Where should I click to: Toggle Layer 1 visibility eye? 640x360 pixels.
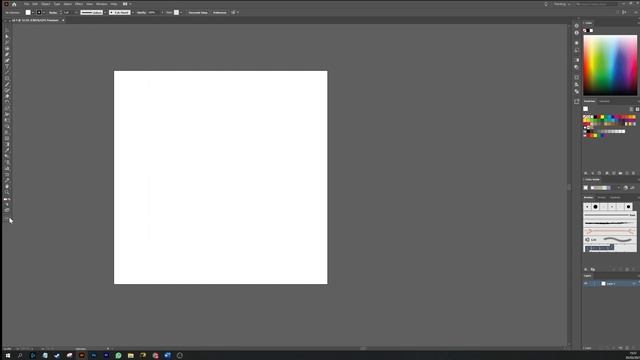pyautogui.click(x=586, y=283)
